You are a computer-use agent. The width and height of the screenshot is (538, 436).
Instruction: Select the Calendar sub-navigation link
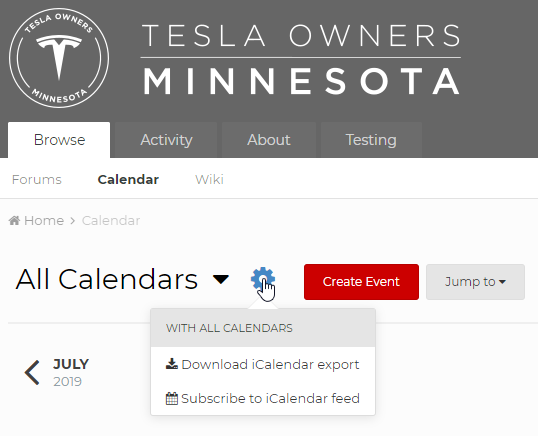(x=128, y=179)
